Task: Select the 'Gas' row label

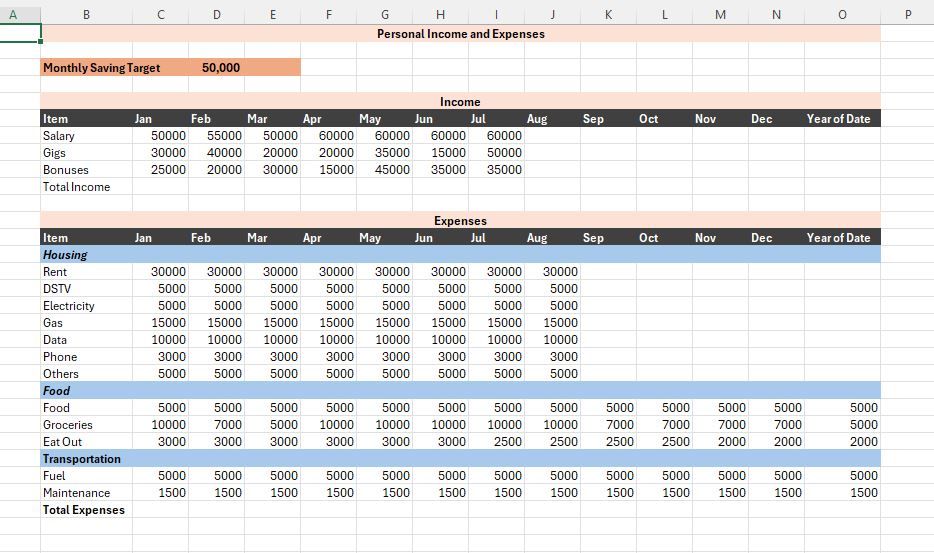Action: (52, 323)
